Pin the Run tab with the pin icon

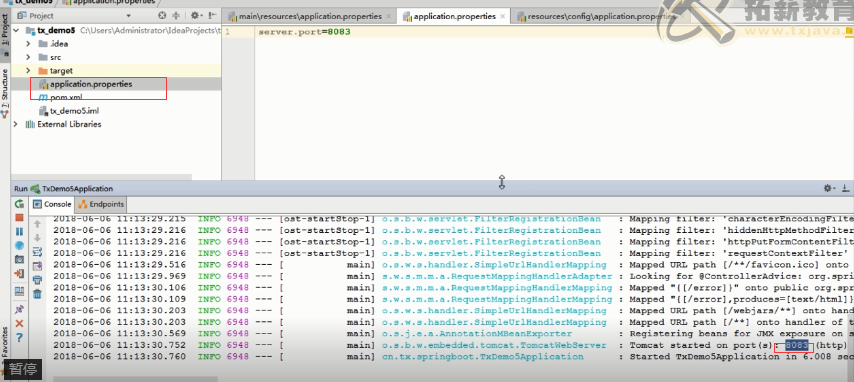pos(19,309)
